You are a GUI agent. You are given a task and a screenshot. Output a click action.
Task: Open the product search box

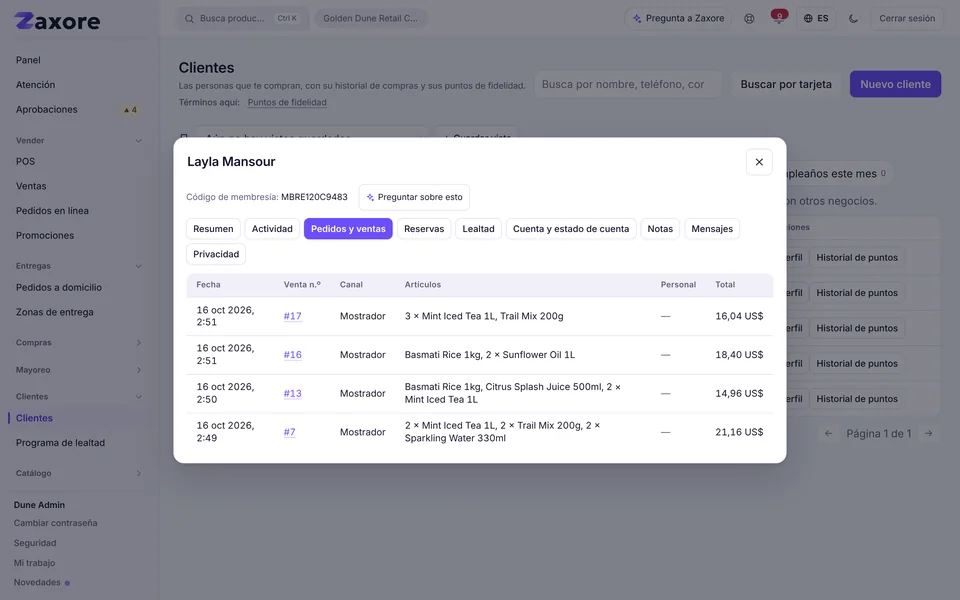coord(243,18)
